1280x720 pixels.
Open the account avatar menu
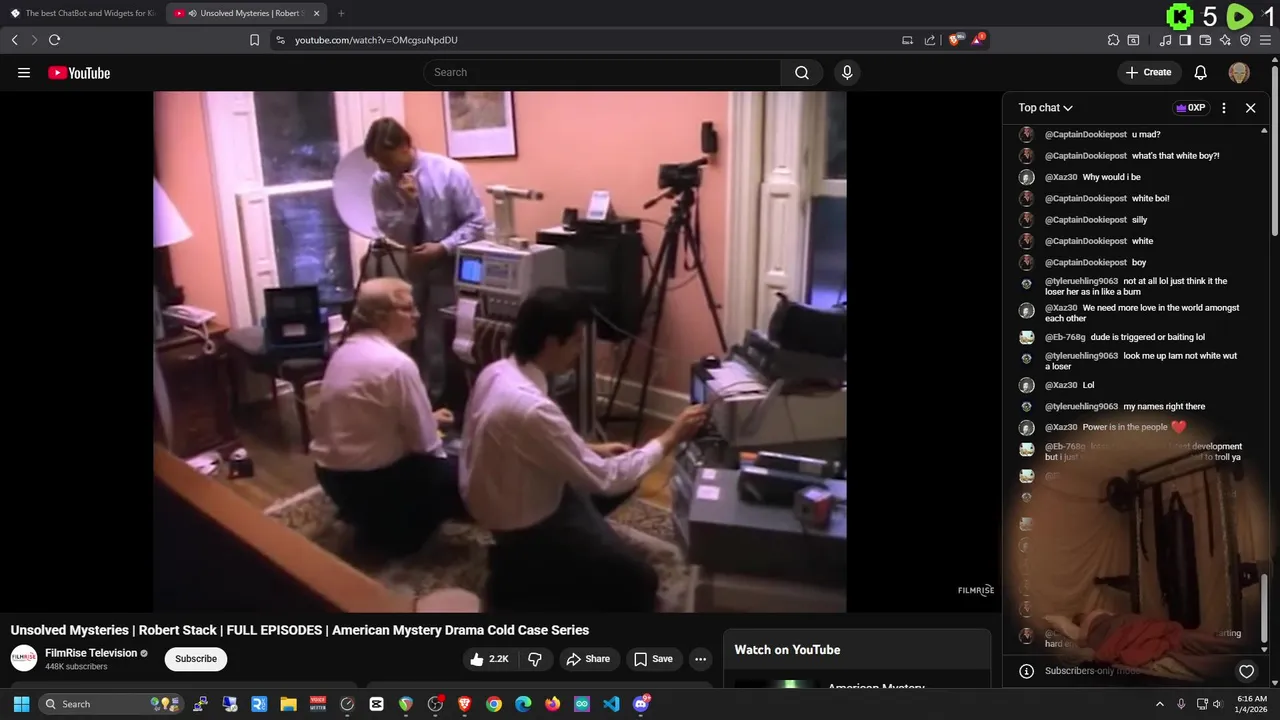(x=1239, y=72)
